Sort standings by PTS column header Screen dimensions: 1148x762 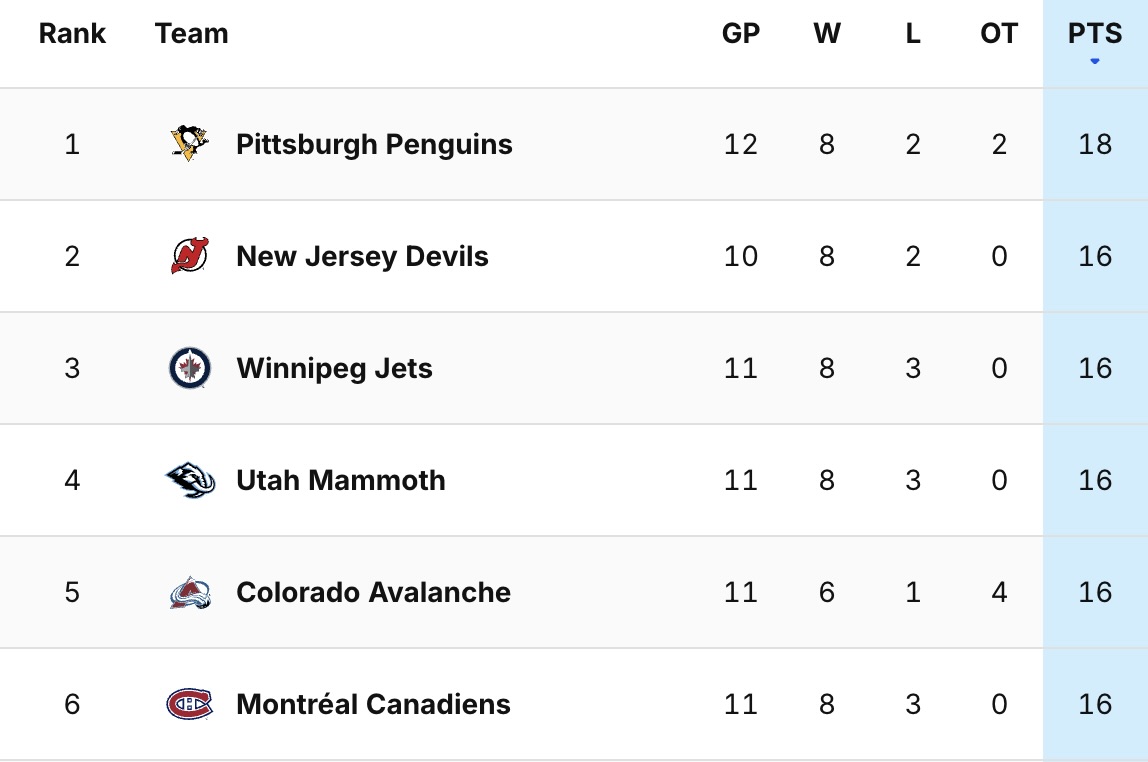1095,34
